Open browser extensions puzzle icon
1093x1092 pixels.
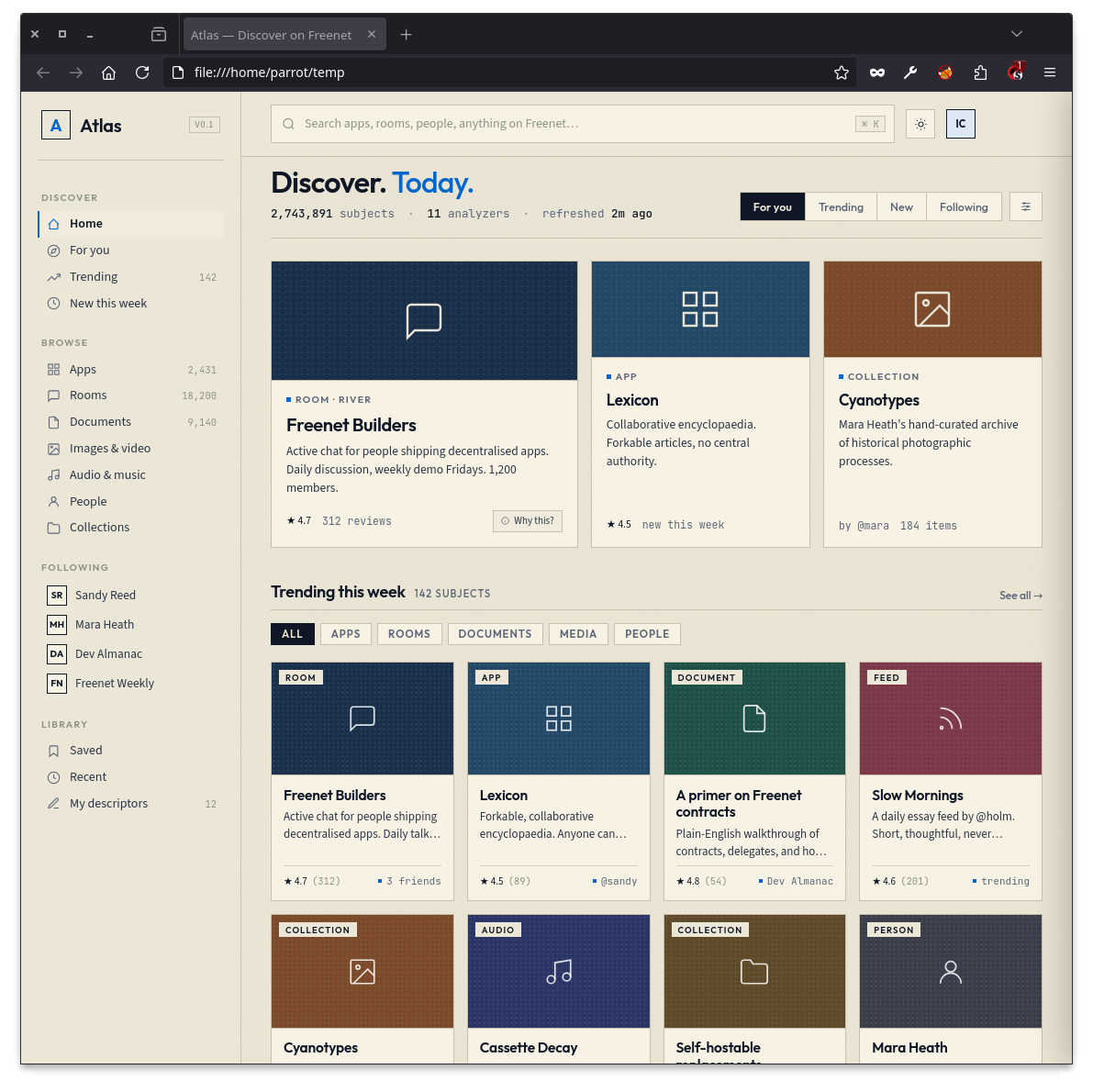(980, 72)
